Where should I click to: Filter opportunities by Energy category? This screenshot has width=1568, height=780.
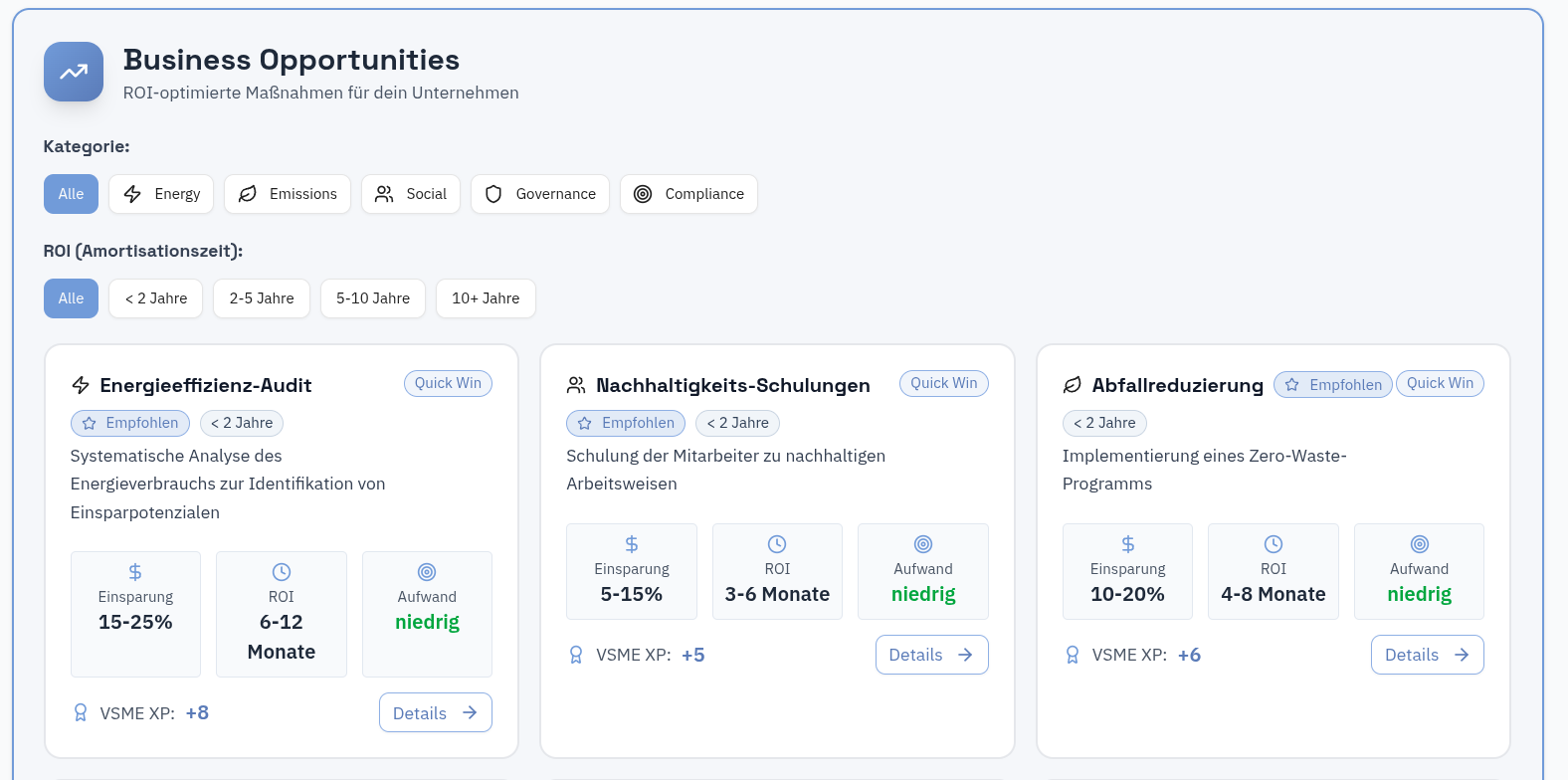[x=161, y=194]
